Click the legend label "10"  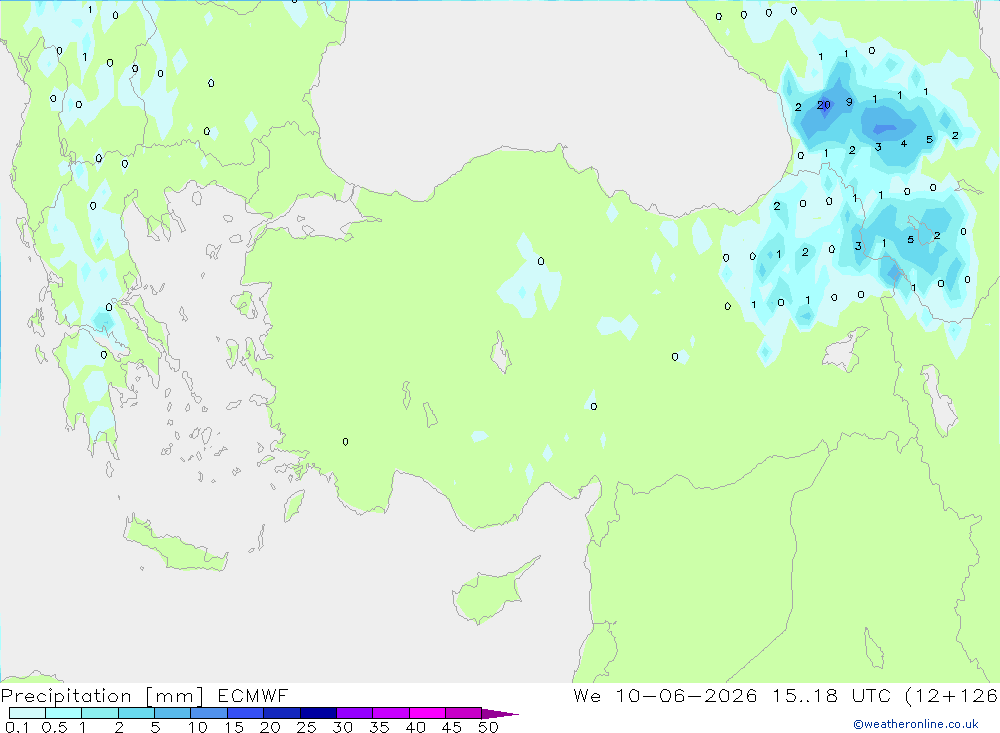pos(197,727)
